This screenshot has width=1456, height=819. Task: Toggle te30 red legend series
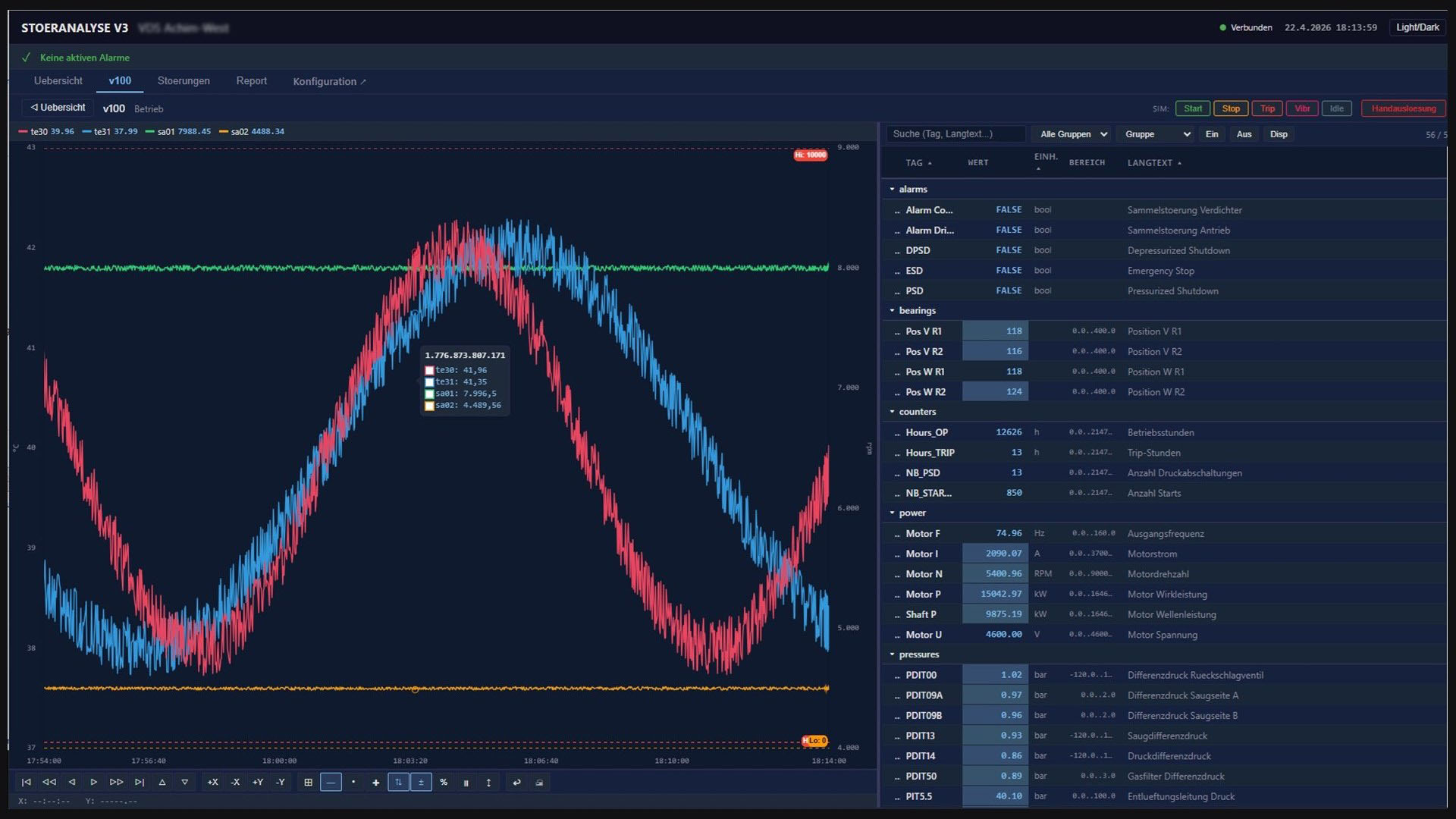(x=46, y=131)
